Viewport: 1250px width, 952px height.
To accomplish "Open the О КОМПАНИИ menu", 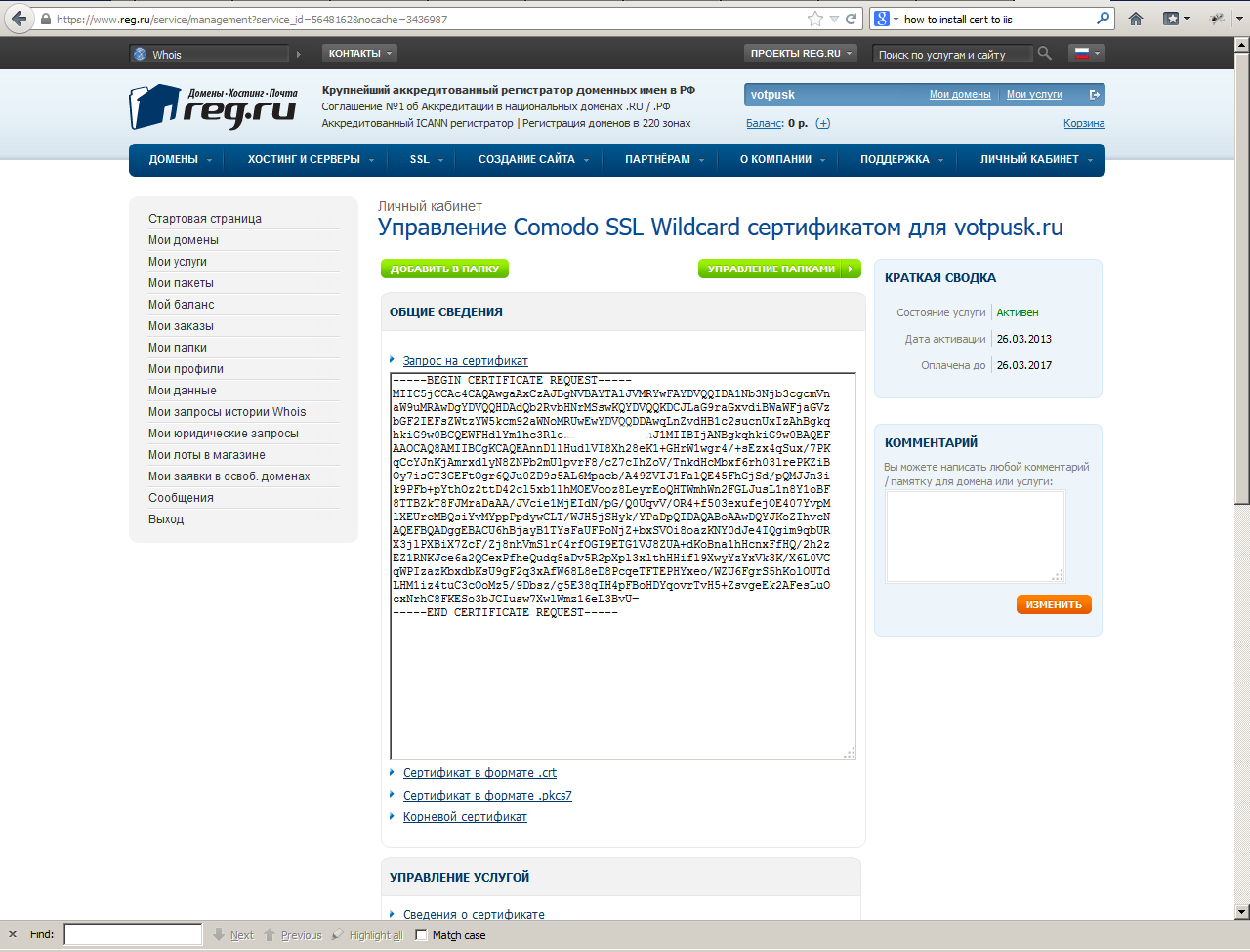I will click(x=782, y=159).
